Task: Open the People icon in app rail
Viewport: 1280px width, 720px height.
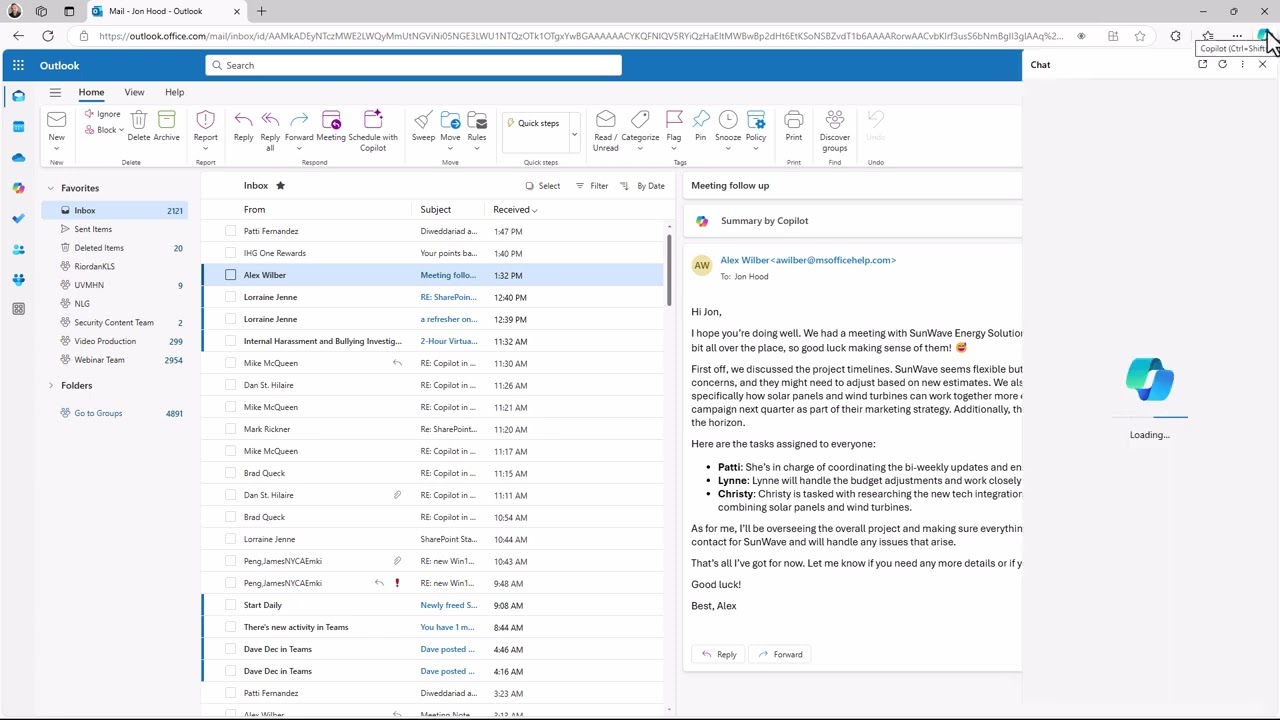Action: 18,249
